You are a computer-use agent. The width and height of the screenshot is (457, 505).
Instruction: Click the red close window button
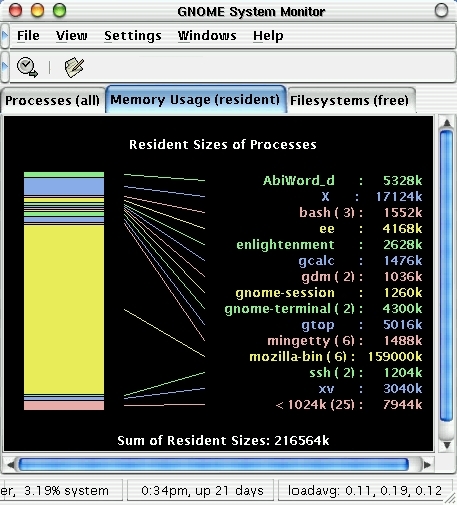coord(15,10)
